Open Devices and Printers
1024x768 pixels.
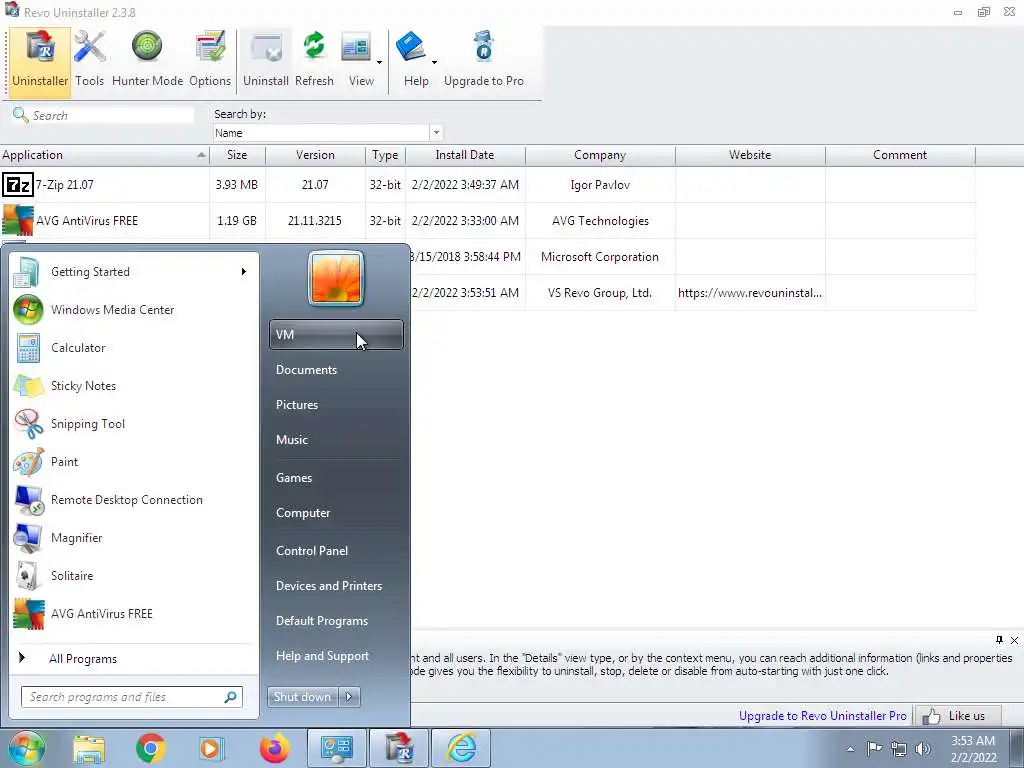(336, 586)
